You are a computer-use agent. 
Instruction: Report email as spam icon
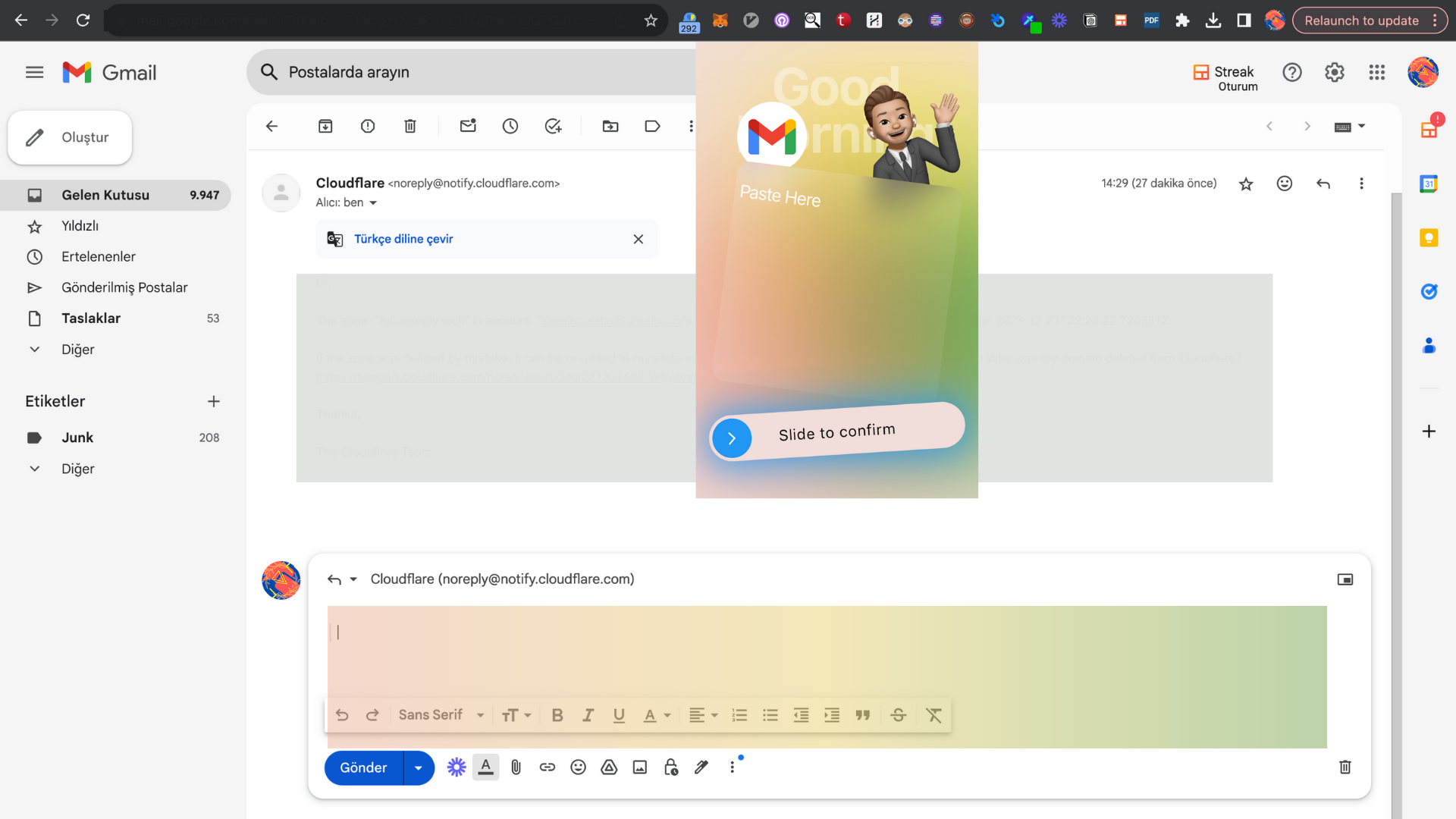click(368, 127)
